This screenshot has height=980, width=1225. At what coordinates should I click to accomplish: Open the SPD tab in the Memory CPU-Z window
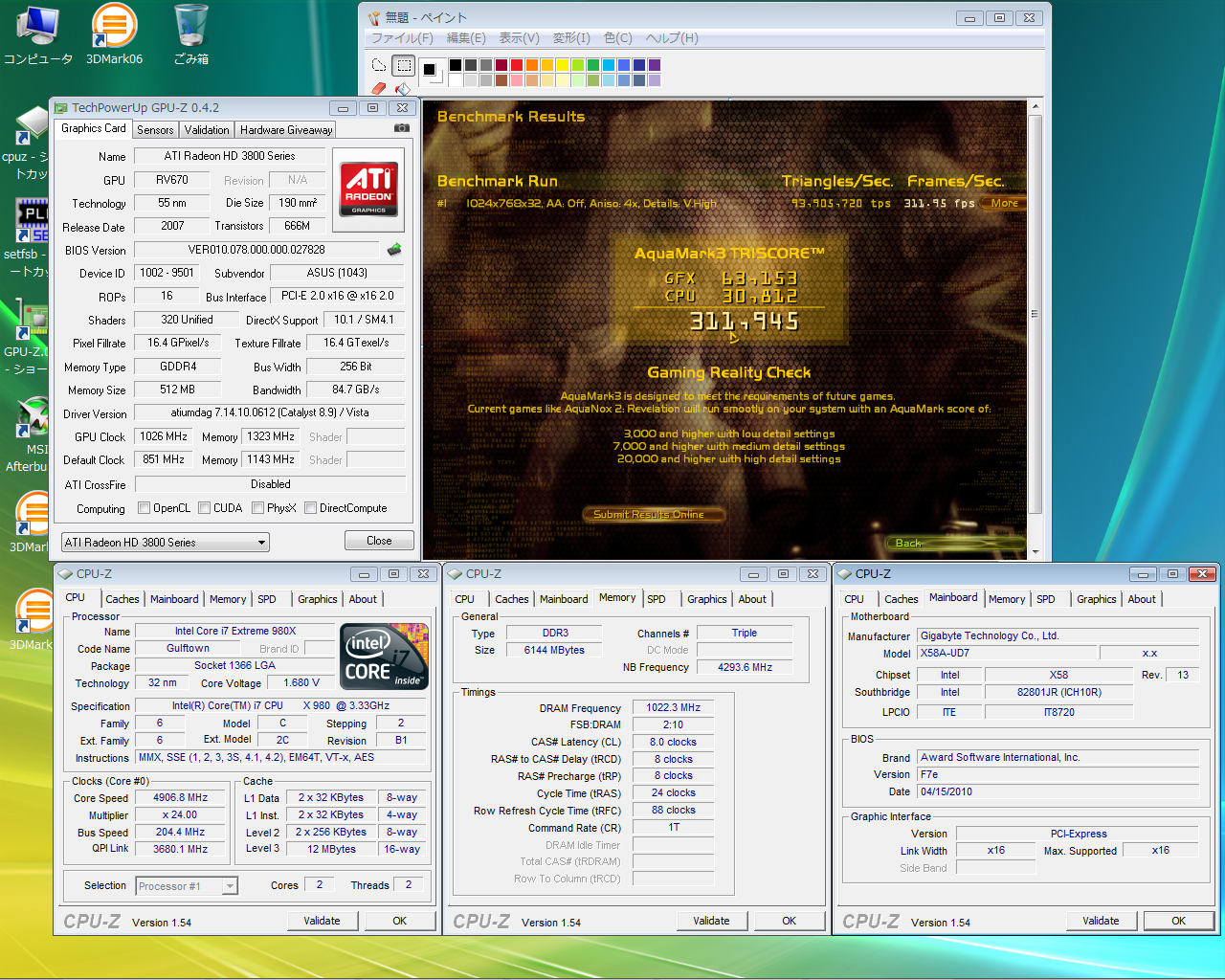coord(657,599)
